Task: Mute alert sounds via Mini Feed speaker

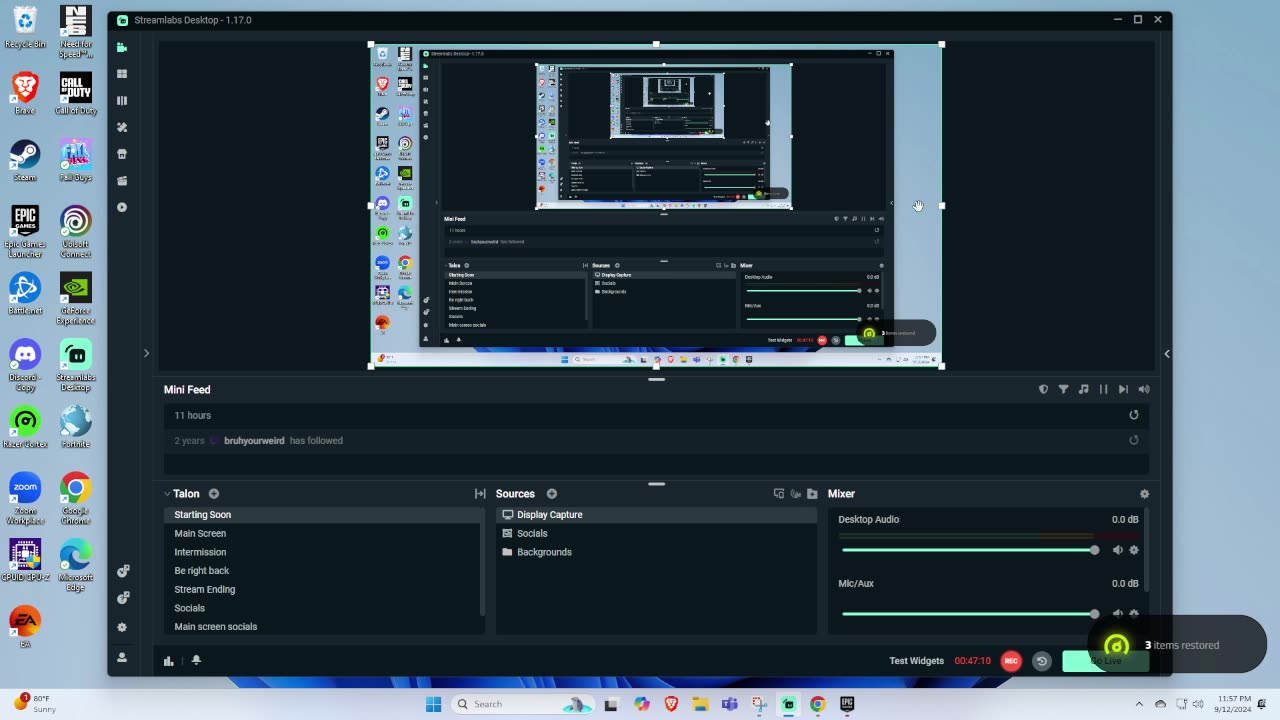Action: (x=1144, y=390)
